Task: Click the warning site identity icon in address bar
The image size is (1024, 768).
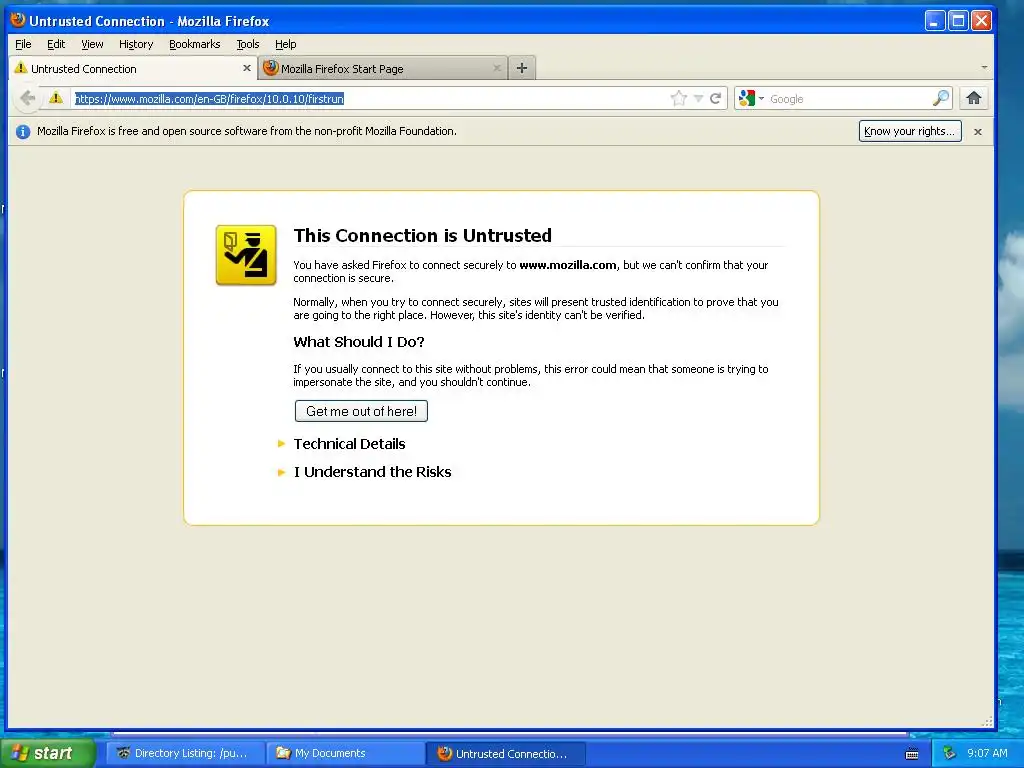Action: 56,98
